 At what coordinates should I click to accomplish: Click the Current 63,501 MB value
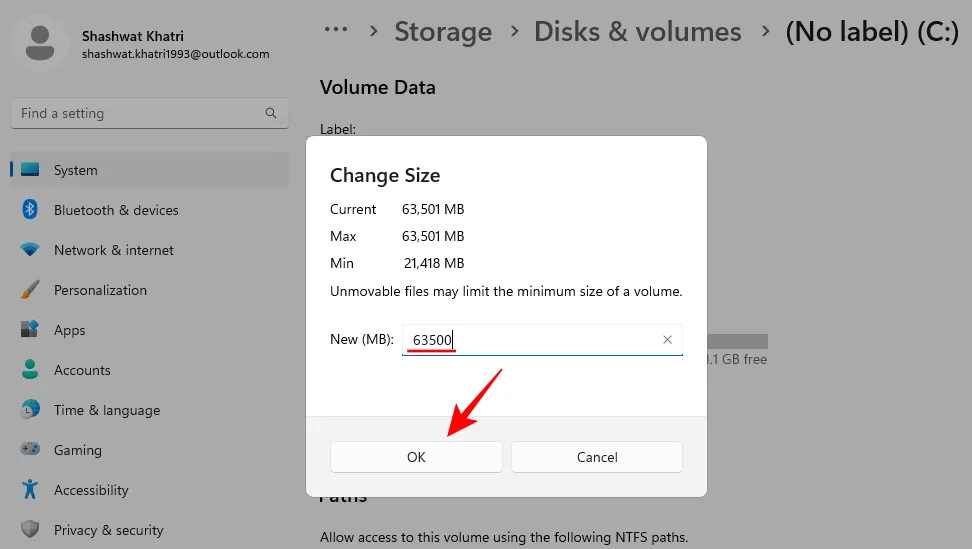coord(433,209)
